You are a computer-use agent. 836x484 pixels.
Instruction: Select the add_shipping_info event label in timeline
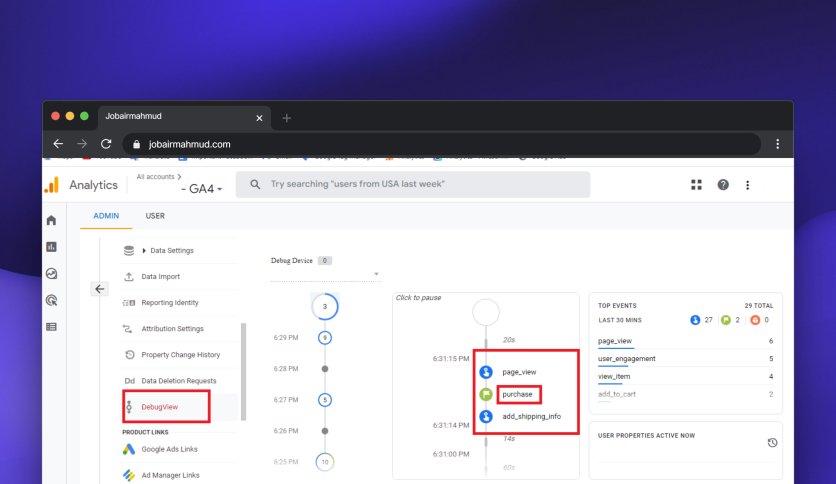532,416
